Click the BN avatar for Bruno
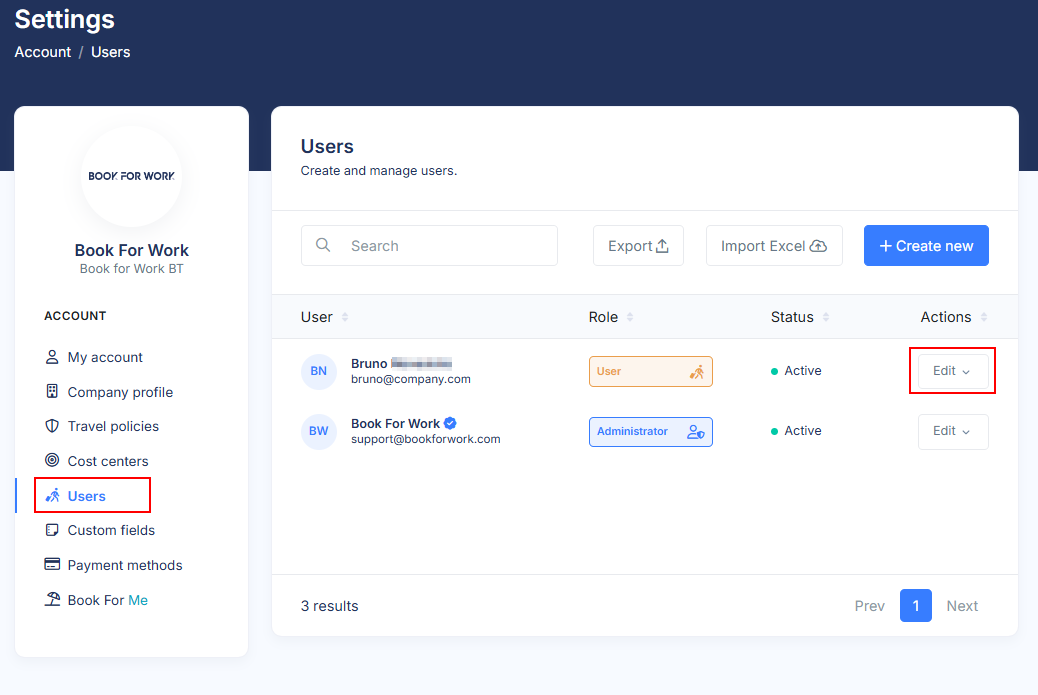This screenshot has width=1038, height=695. 318,371
